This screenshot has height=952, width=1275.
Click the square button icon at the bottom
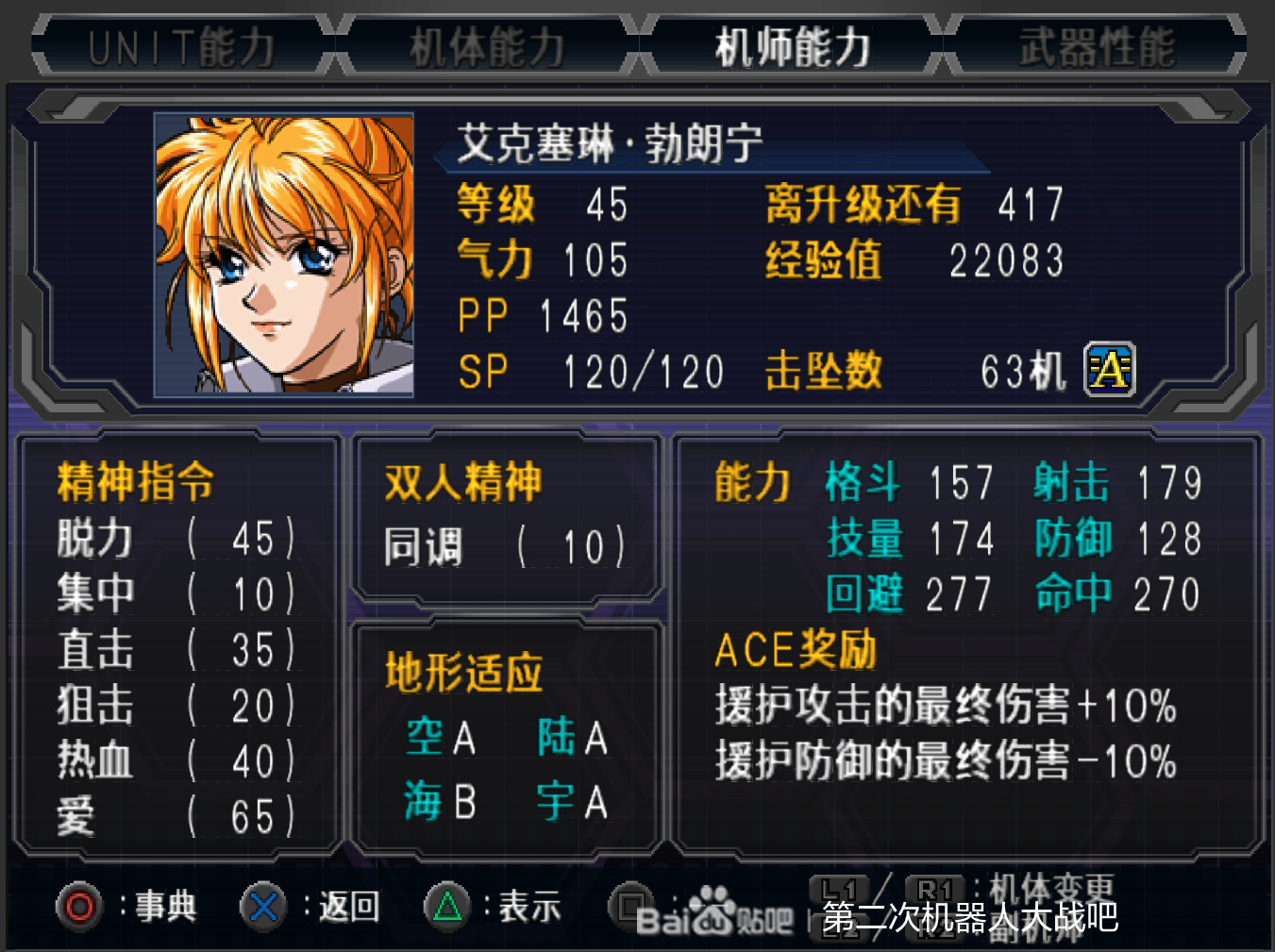pyautogui.click(x=630, y=906)
